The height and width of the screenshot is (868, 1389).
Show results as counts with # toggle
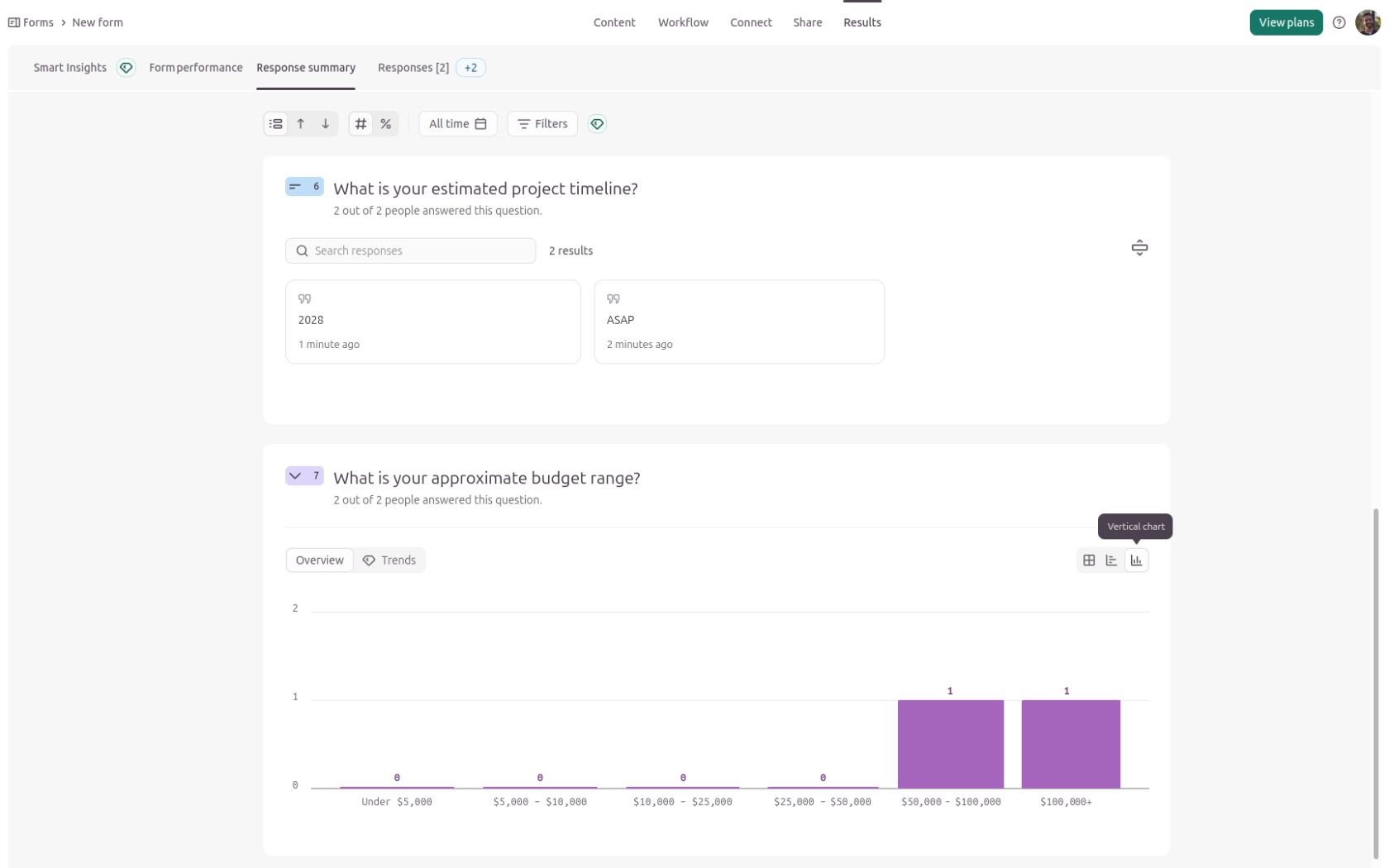coord(360,124)
